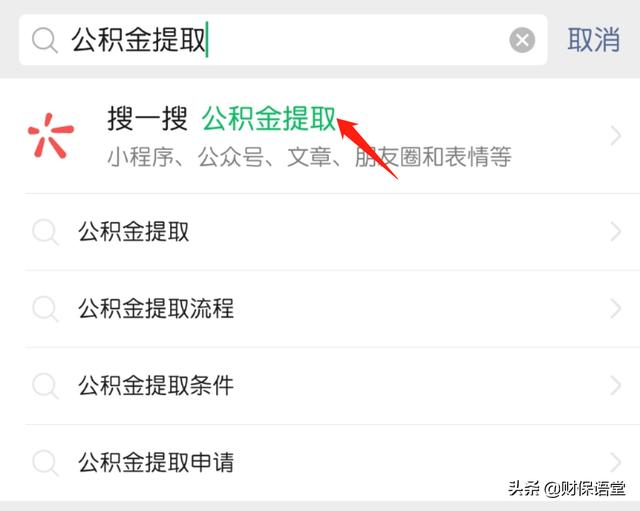Tap the magnifier icon in the search bar
The width and height of the screenshot is (640, 511).
click(x=44, y=40)
